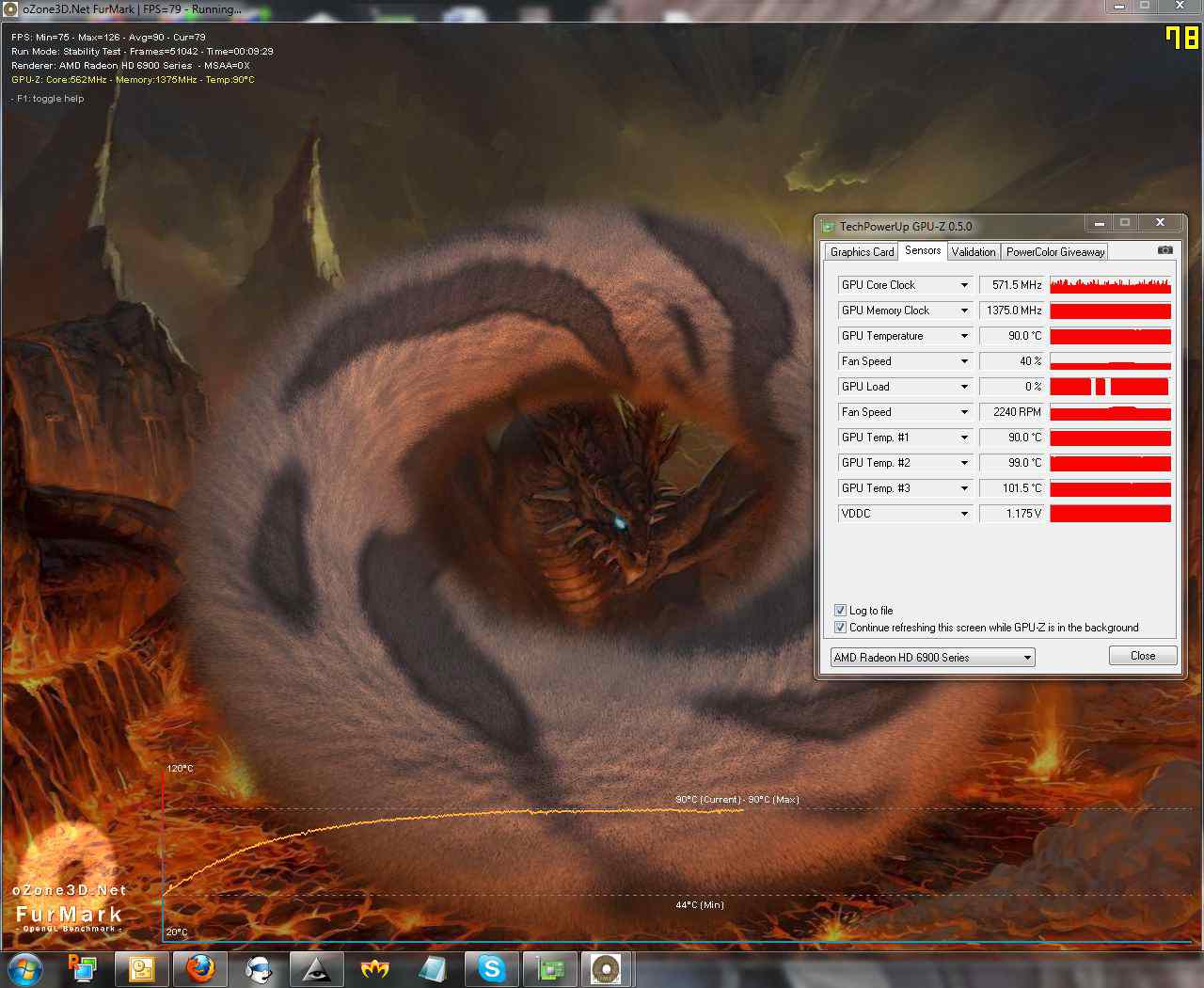Open the PowerColor Giveaway tab
The height and width of the screenshot is (988, 1204).
(1054, 251)
